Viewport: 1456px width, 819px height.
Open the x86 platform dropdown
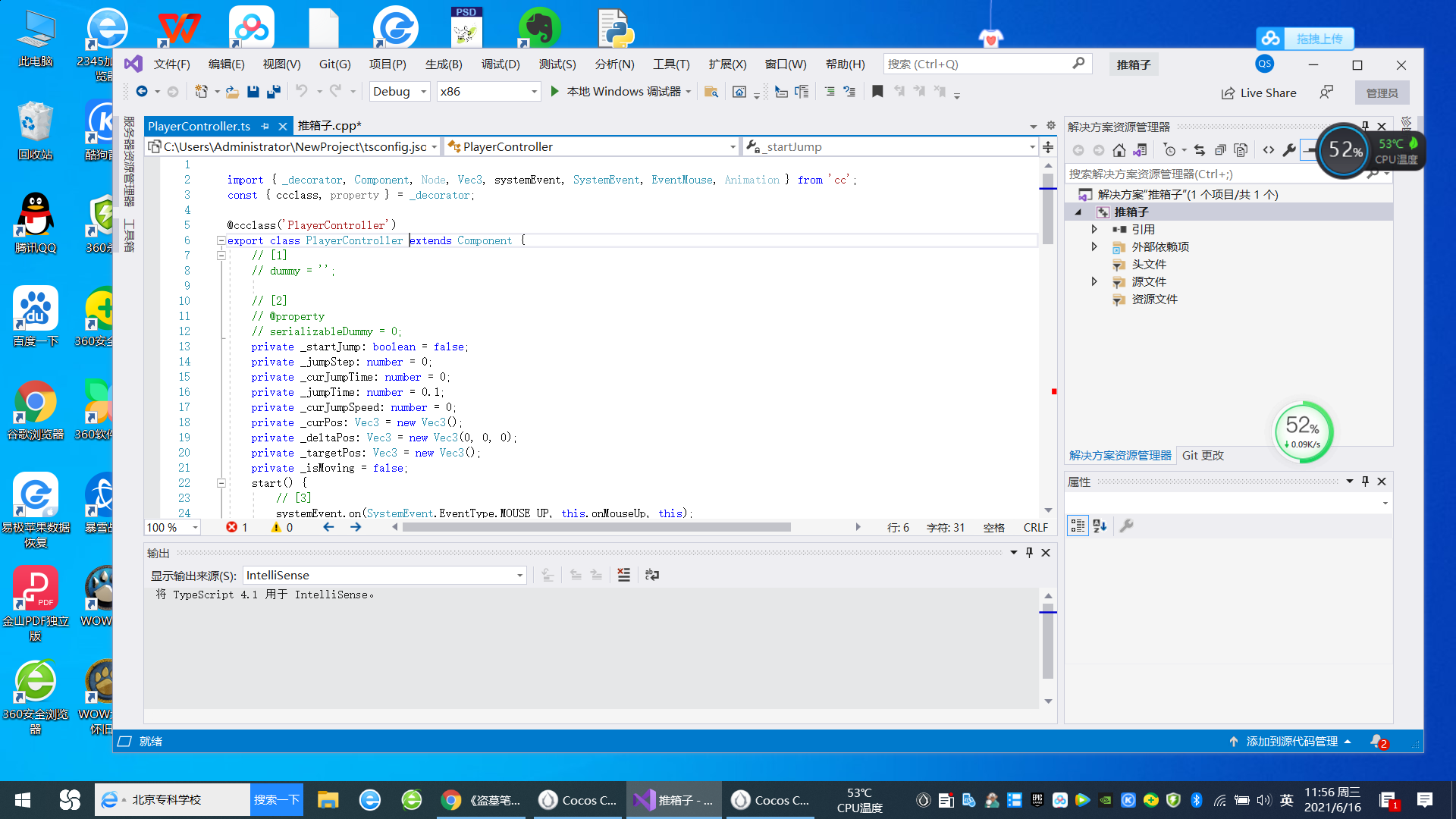pyautogui.click(x=534, y=92)
